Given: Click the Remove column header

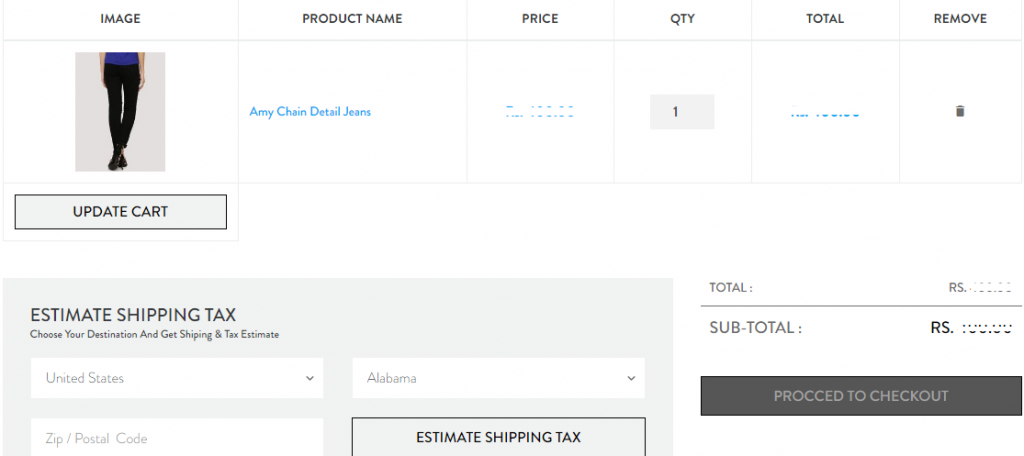Looking at the screenshot, I should pyautogui.click(x=960, y=19).
